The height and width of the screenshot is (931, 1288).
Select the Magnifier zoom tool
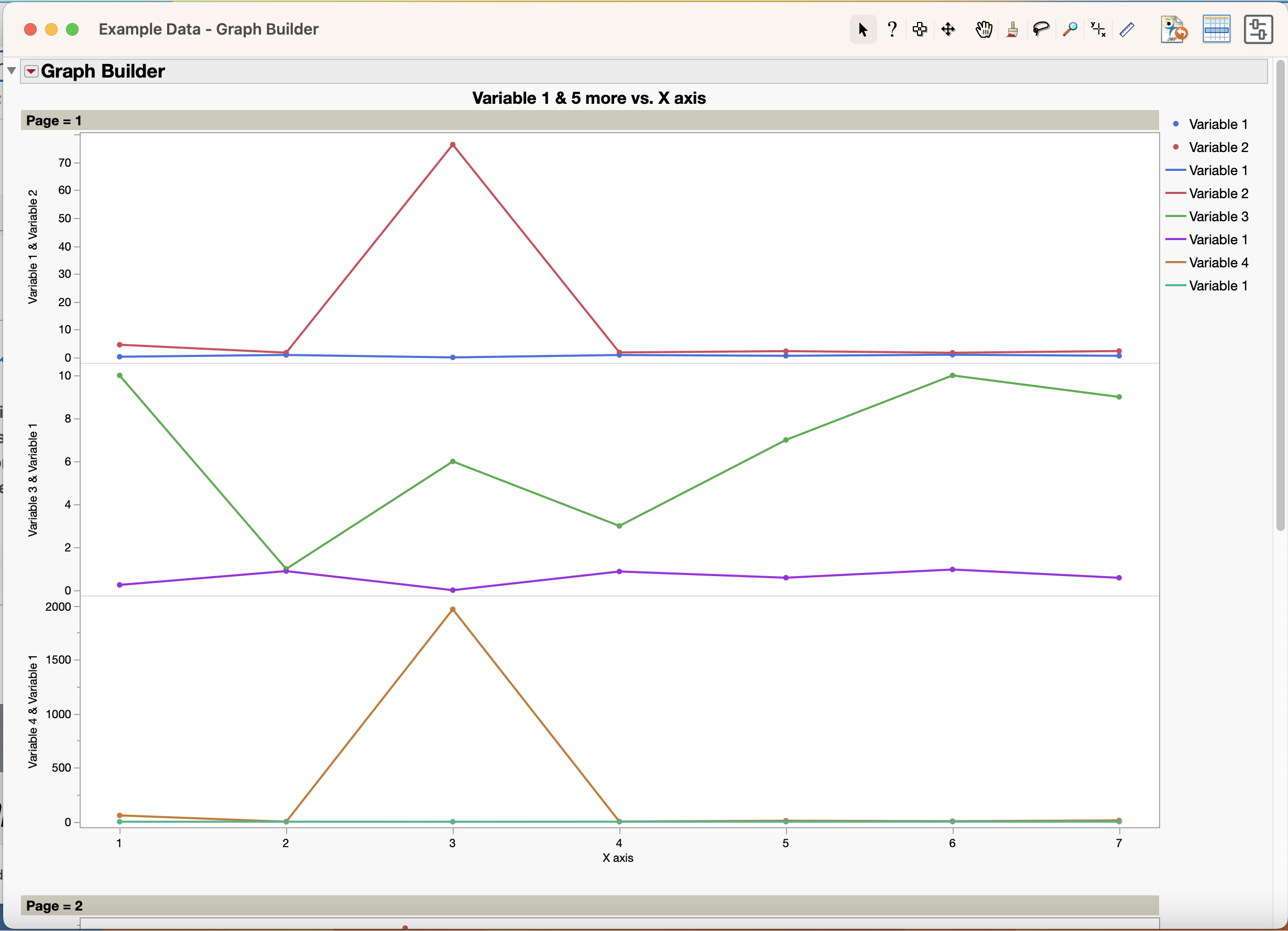click(1070, 29)
